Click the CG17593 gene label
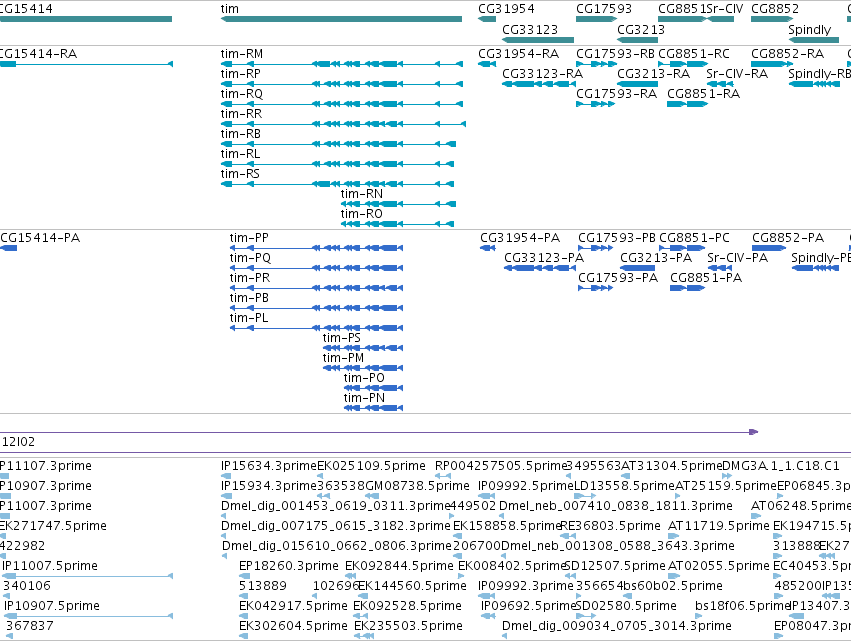The width and height of the screenshot is (851, 641). click(x=604, y=9)
